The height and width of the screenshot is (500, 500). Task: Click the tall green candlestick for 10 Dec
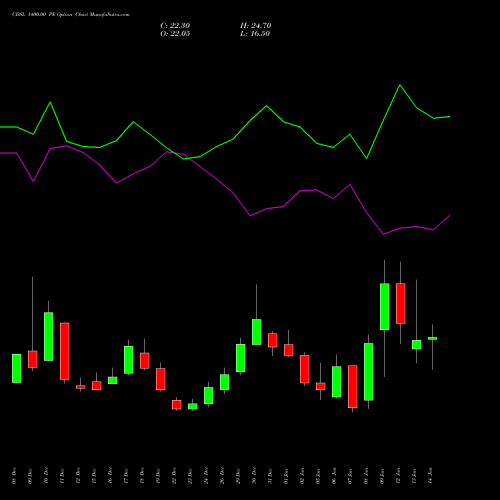tap(49, 336)
